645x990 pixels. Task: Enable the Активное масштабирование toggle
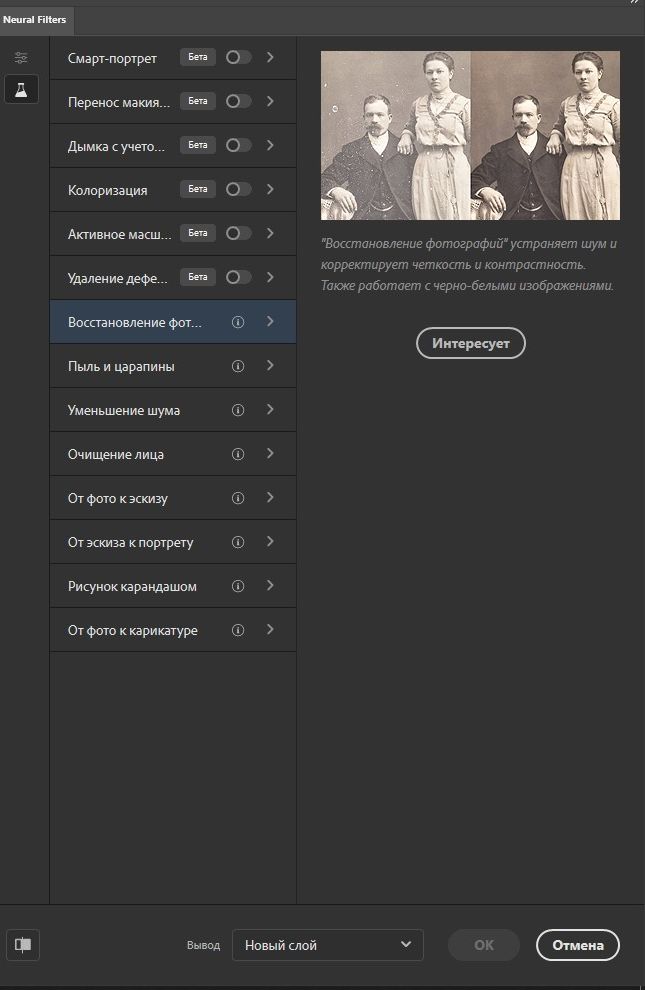[x=238, y=233]
